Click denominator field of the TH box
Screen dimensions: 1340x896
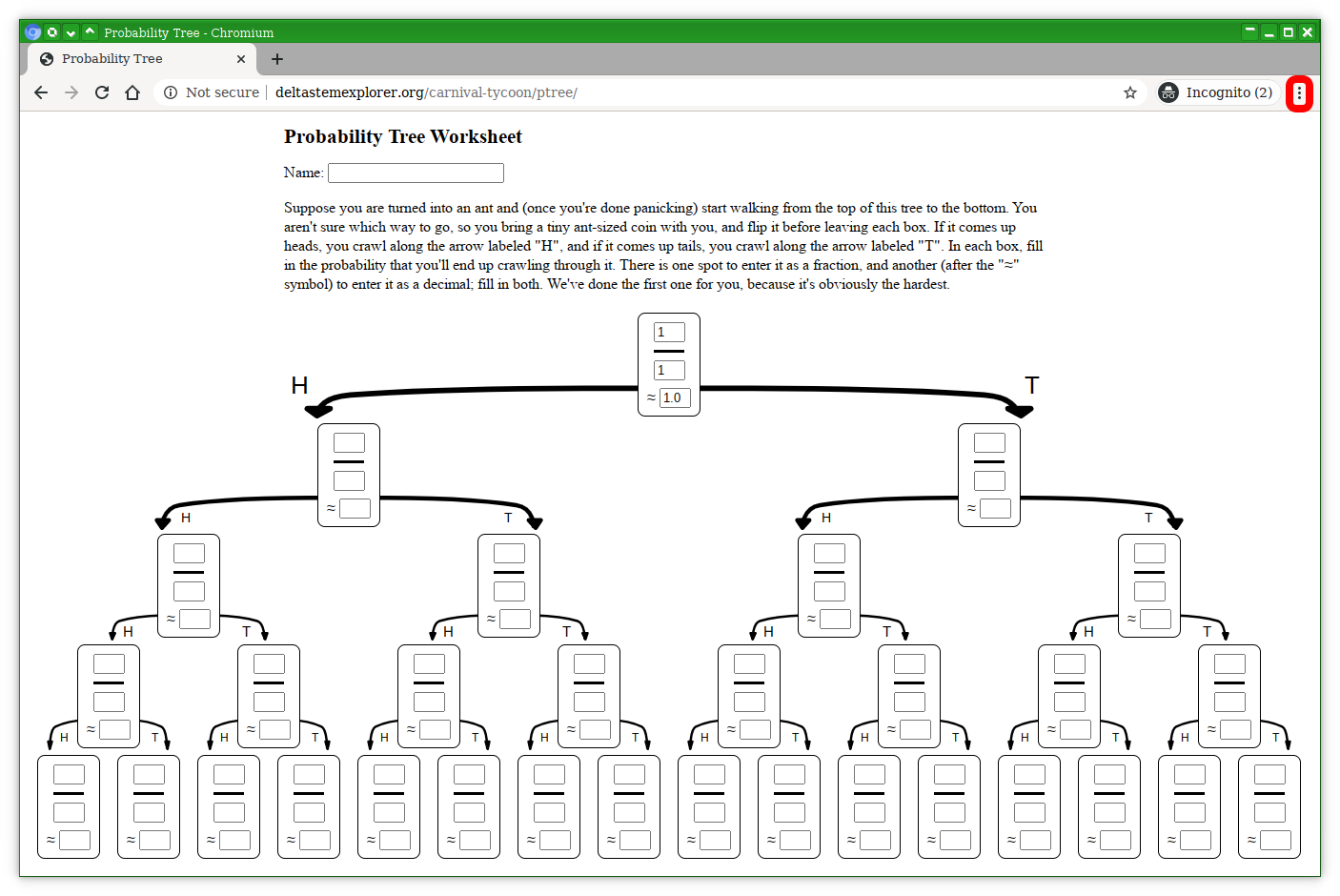tap(829, 591)
